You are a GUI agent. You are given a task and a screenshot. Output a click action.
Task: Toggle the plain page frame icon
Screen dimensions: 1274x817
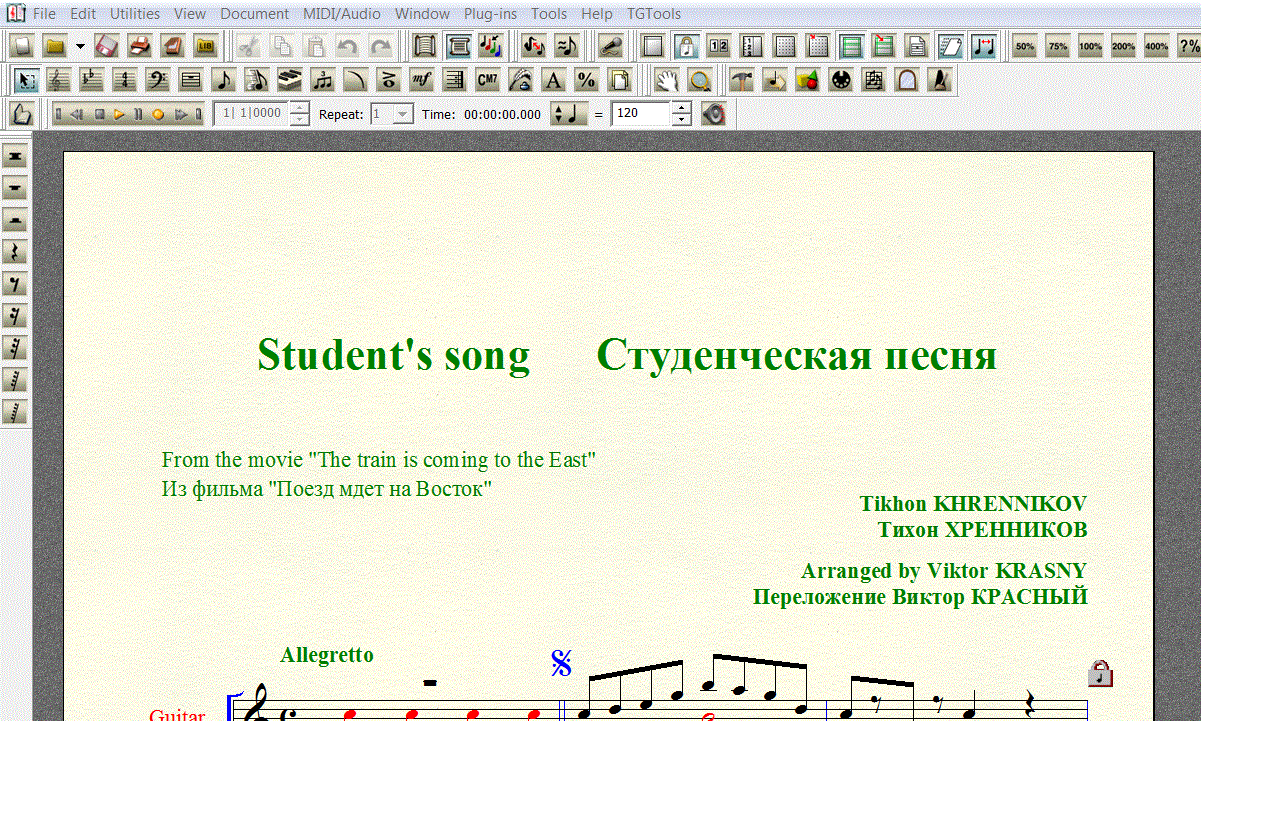653,46
